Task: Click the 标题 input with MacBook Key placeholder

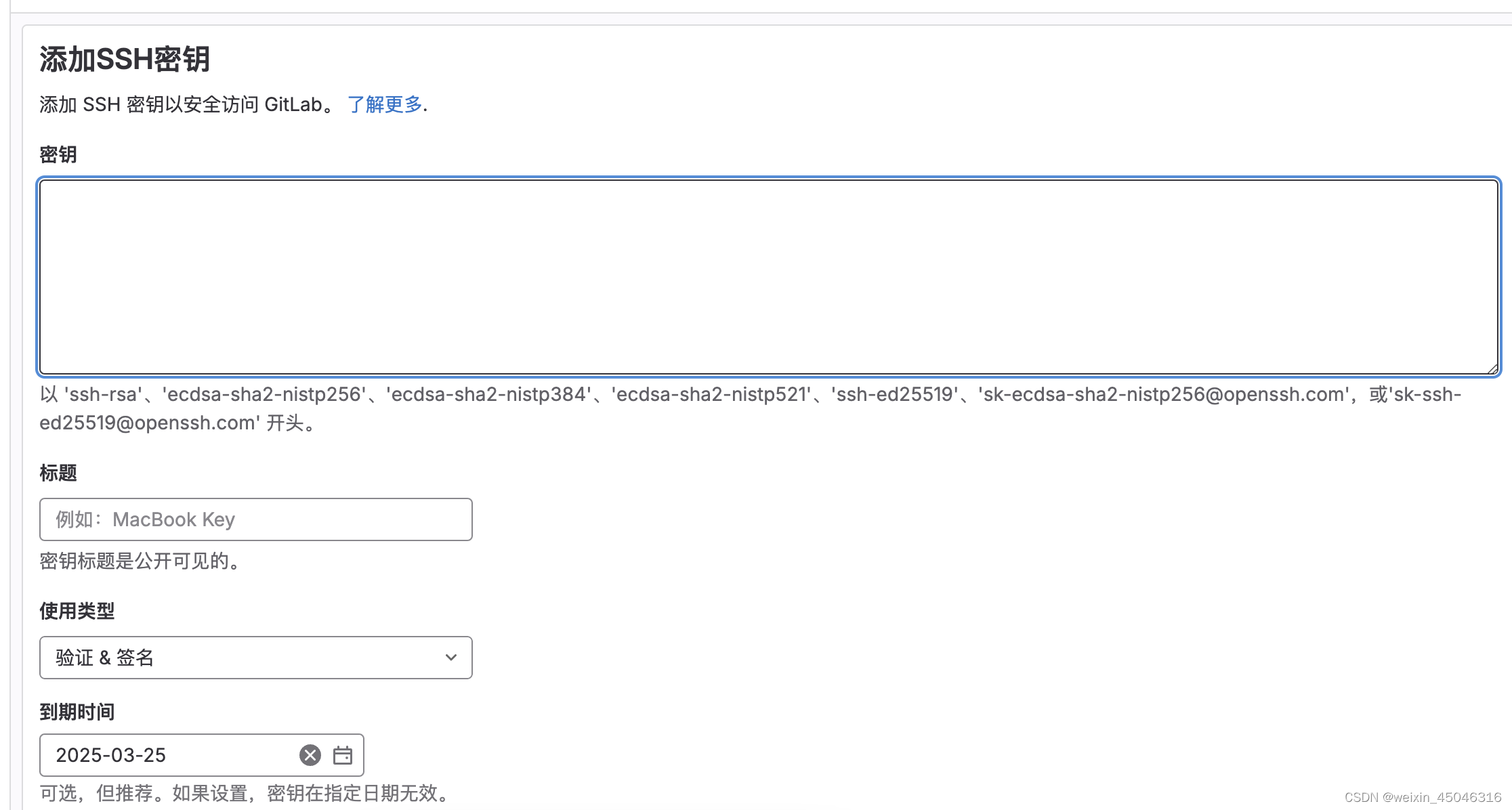Action: point(256,519)
